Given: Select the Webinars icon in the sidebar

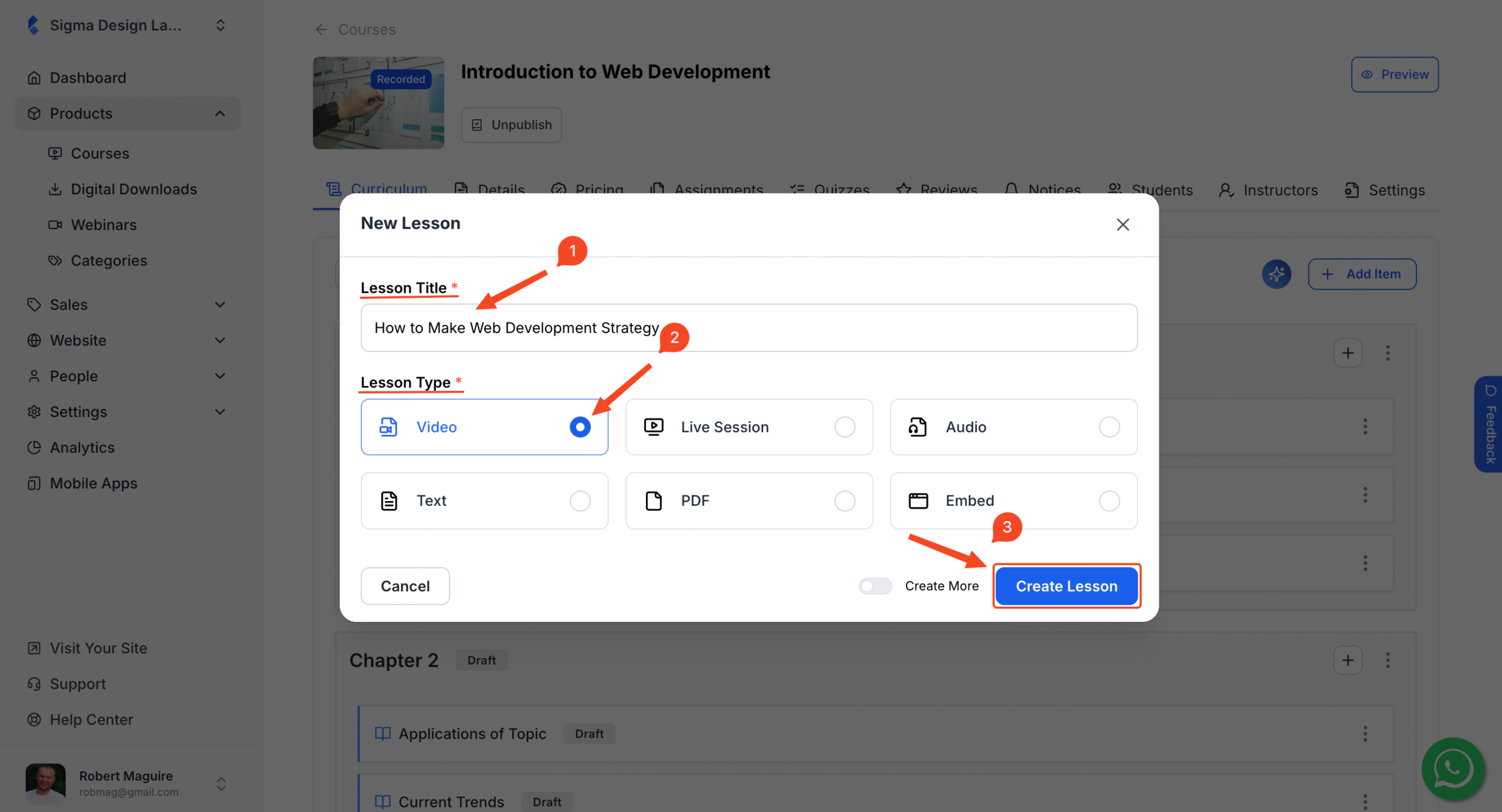Looking at the screenshot, I should click(56, 225).
